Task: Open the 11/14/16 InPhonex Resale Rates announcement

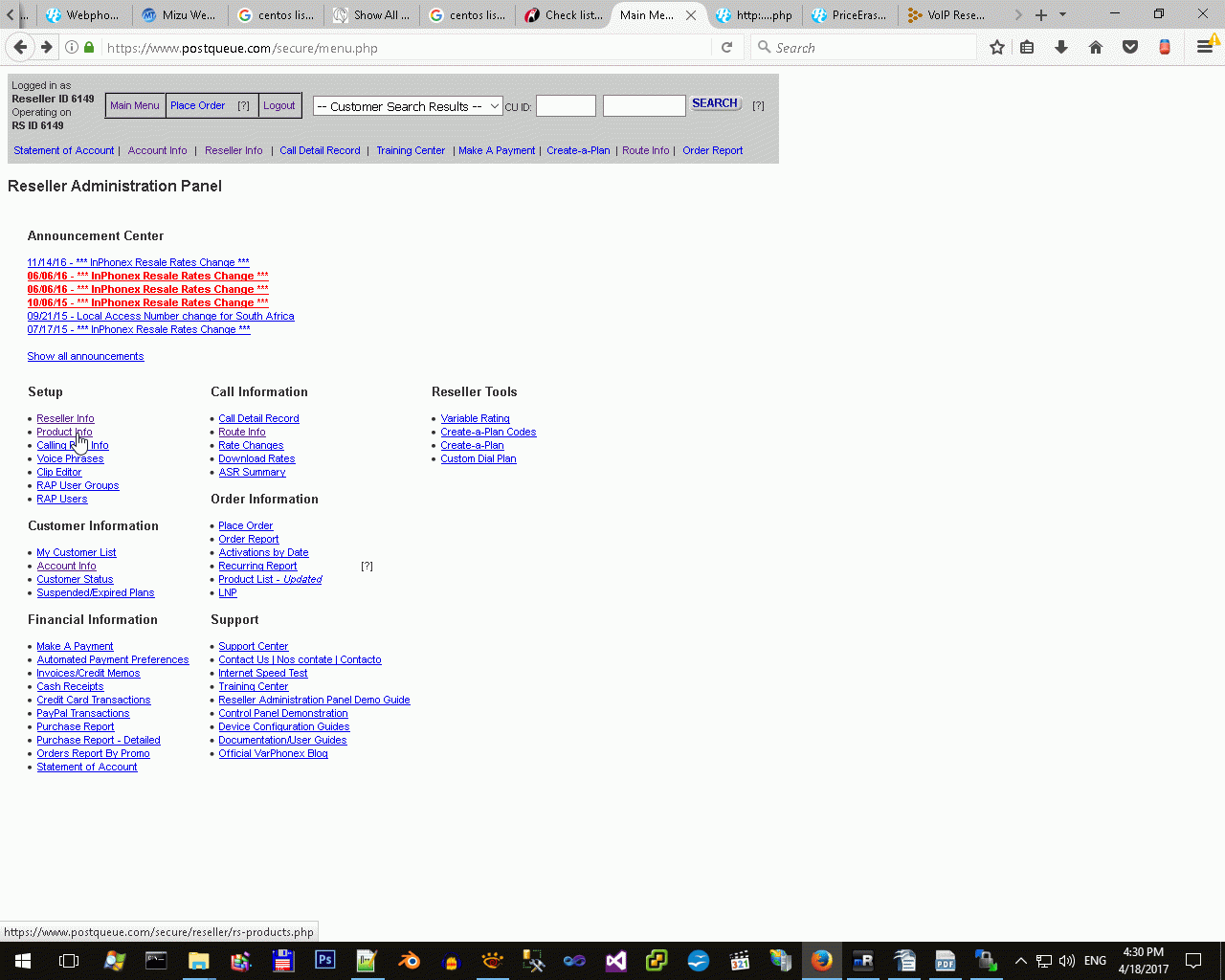Action: [139, 262]
